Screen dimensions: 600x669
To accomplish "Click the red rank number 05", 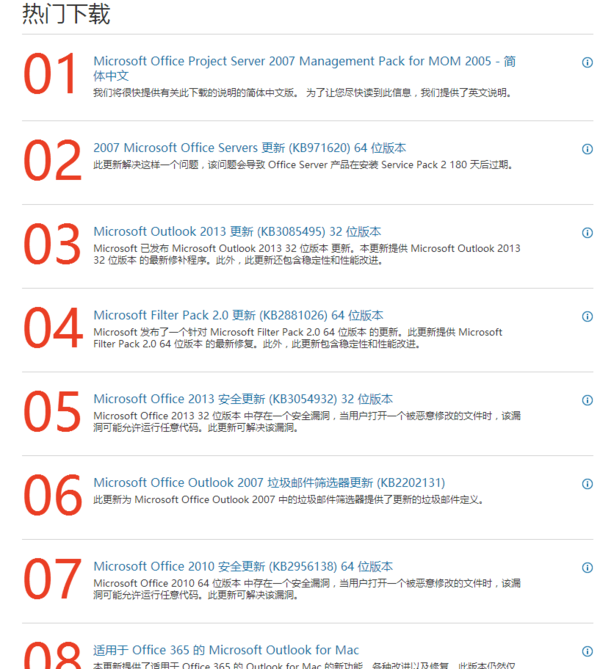I will click(x=52, y=411).
